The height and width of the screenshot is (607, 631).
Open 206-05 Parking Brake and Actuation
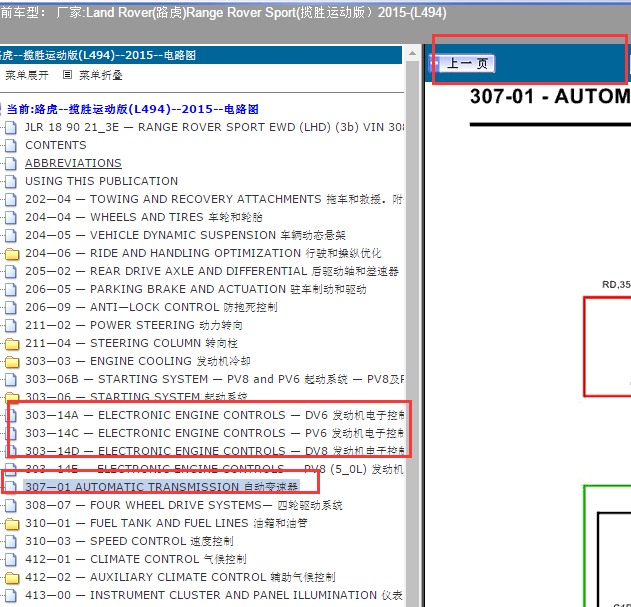196,289
